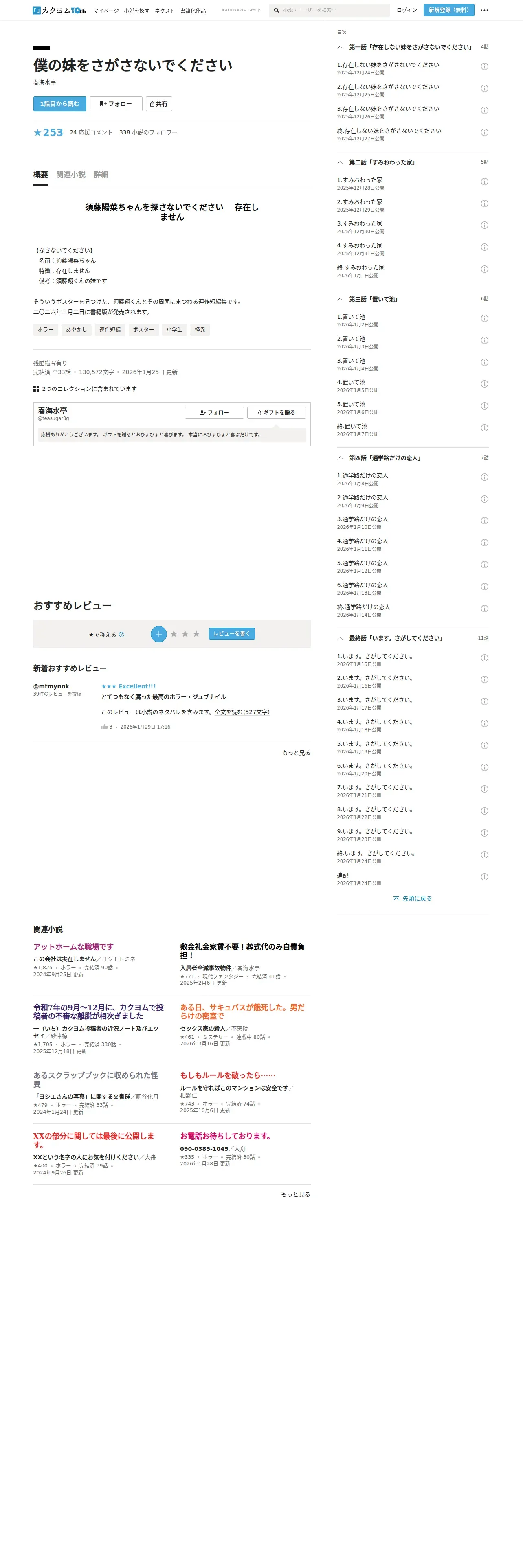Click もっと見る under related novels
523x1568 pixels.
pos(296,1194)
